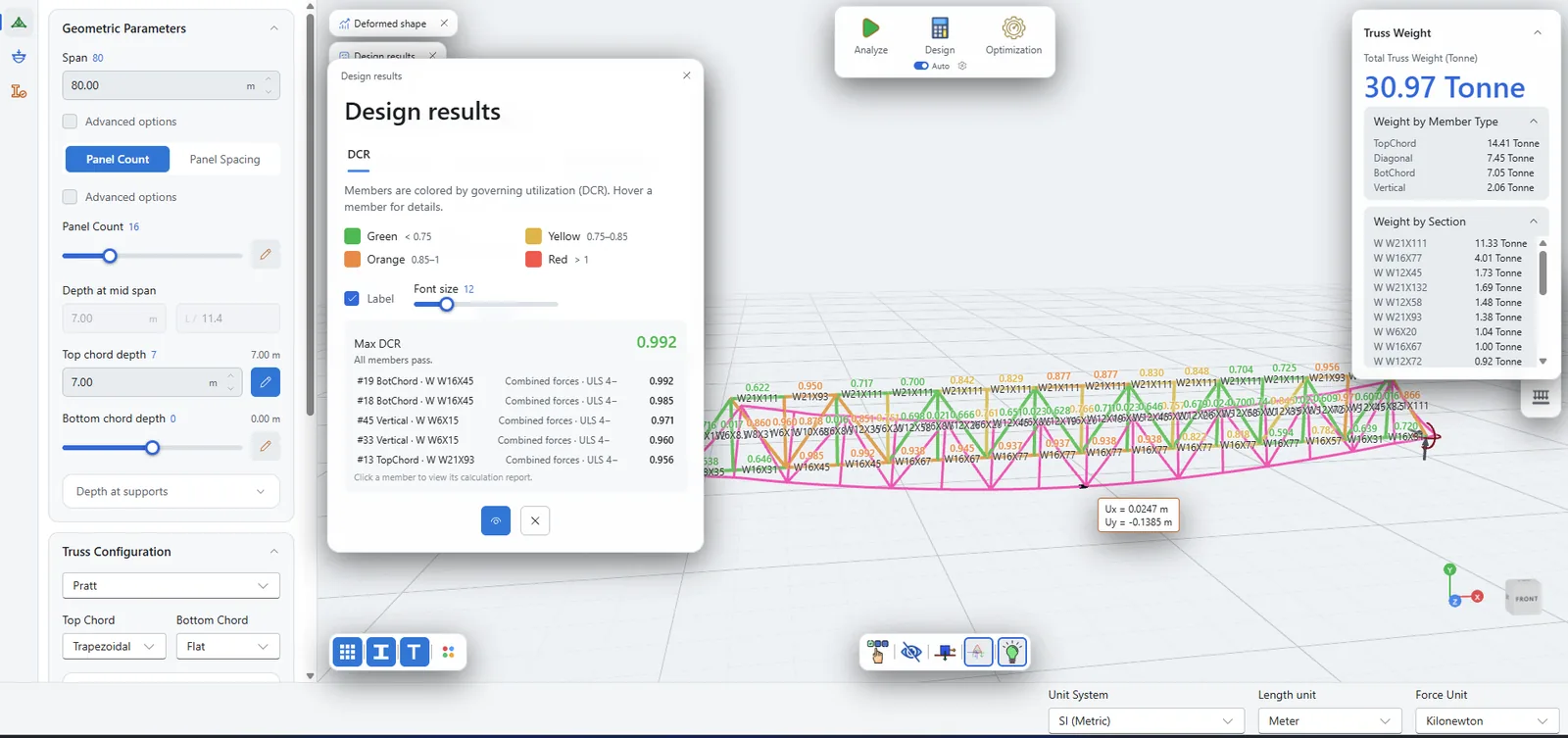Click the loads display icon

945,652
